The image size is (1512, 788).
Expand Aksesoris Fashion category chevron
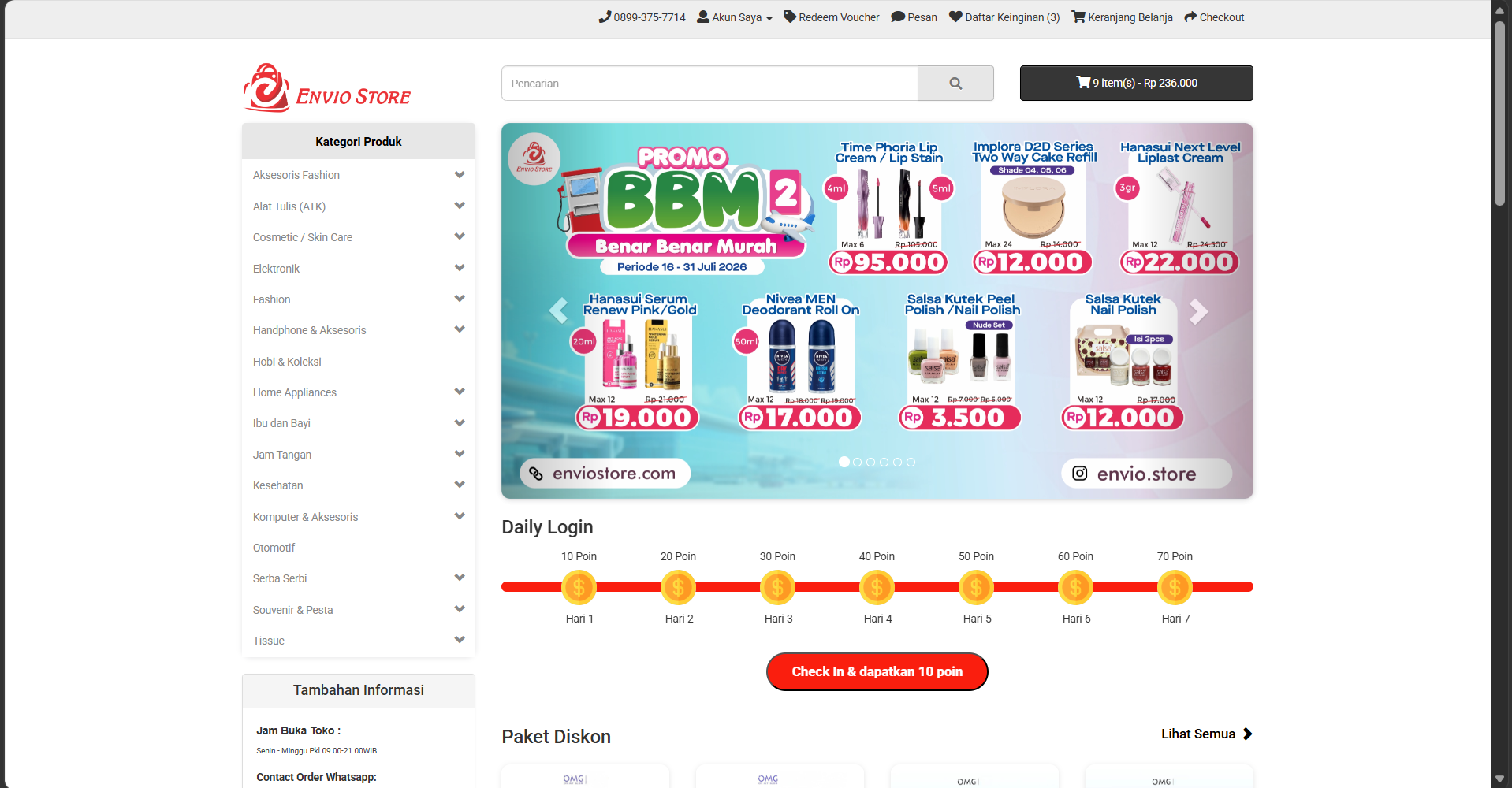click(x=460, y=175)
